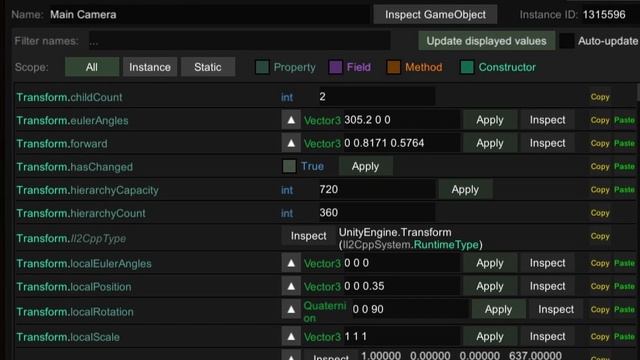Image resolution: width=640 pixels, height=360 pixels.
Task: Paste into the Transform.eulerAngles row
Action: point(624,120)
